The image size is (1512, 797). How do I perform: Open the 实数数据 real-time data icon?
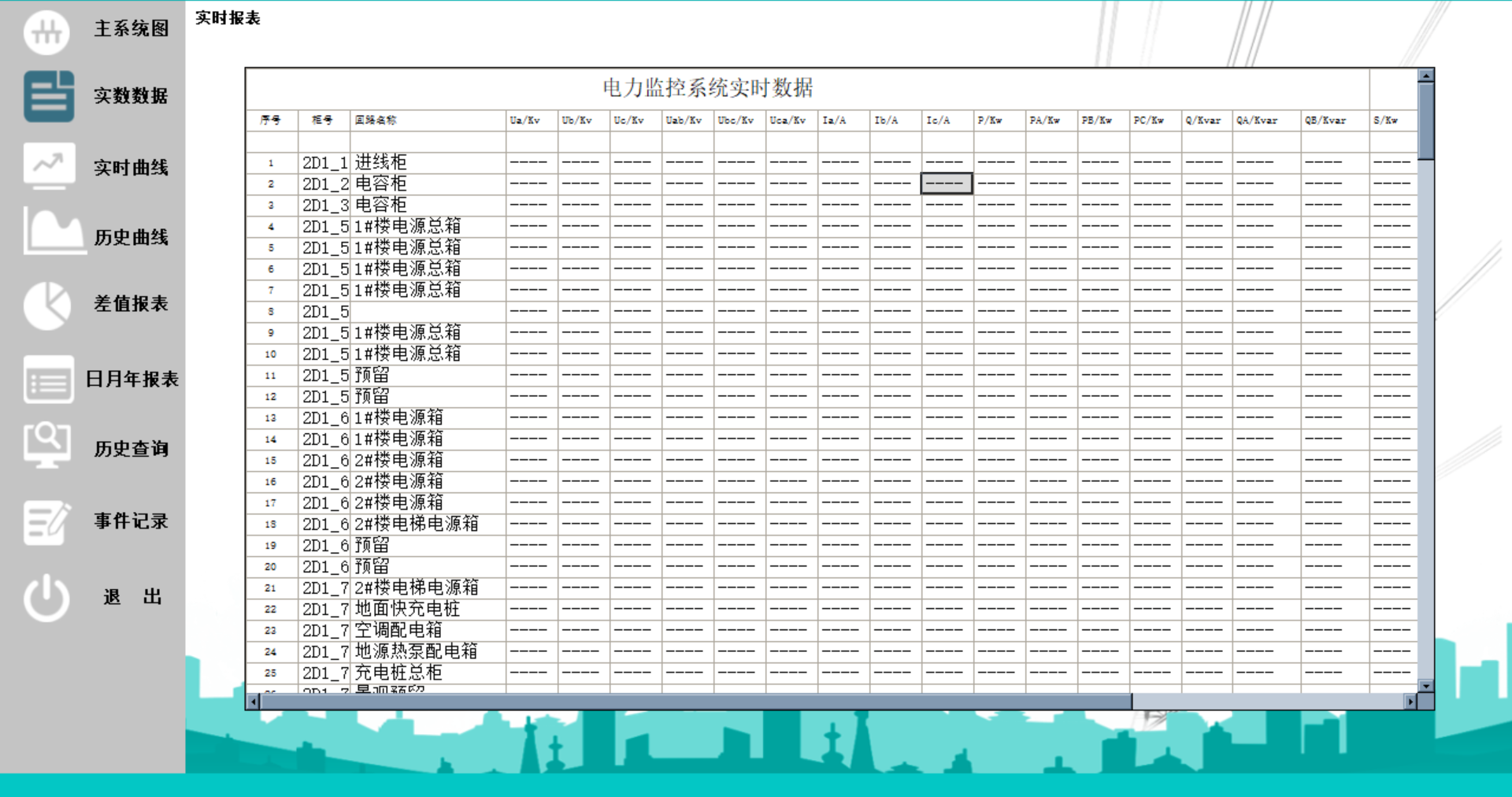point(47,96)
